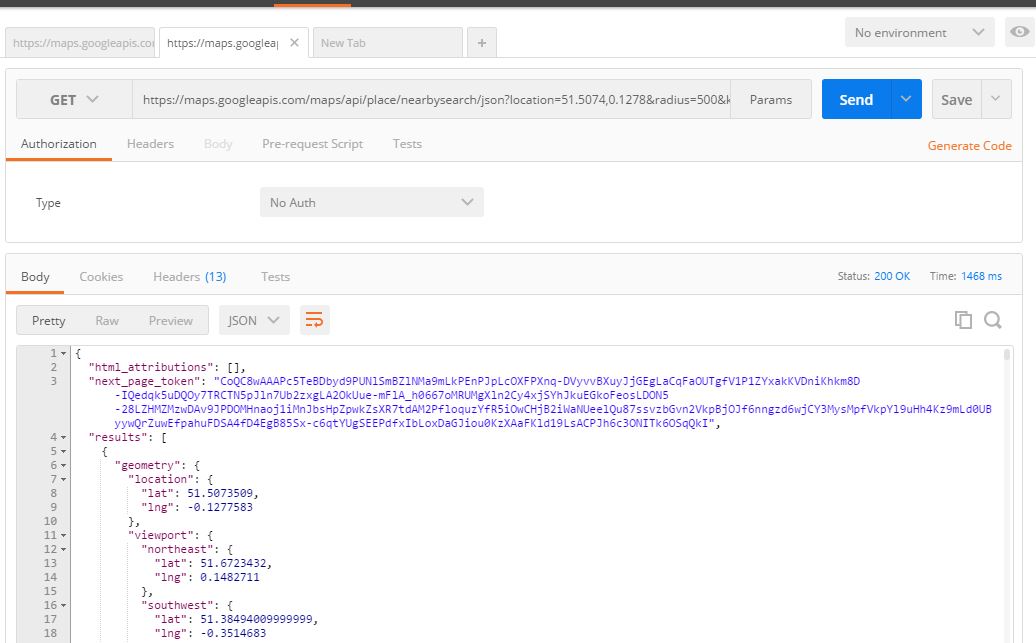This screenshot has width=1036, height=643.
Task: Open the GET method dropdown
Action: click(74, 100)
